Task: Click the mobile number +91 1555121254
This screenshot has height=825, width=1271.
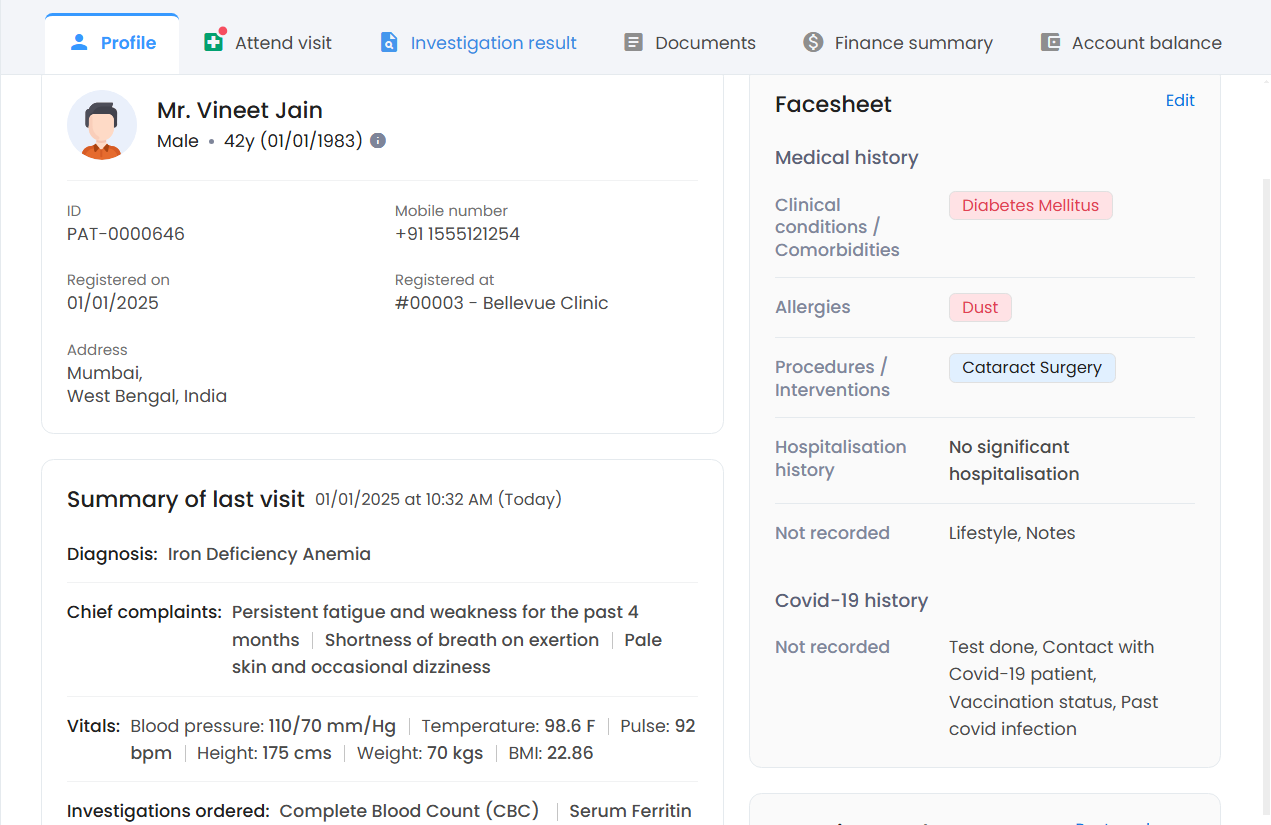Action: click(457, 234)
